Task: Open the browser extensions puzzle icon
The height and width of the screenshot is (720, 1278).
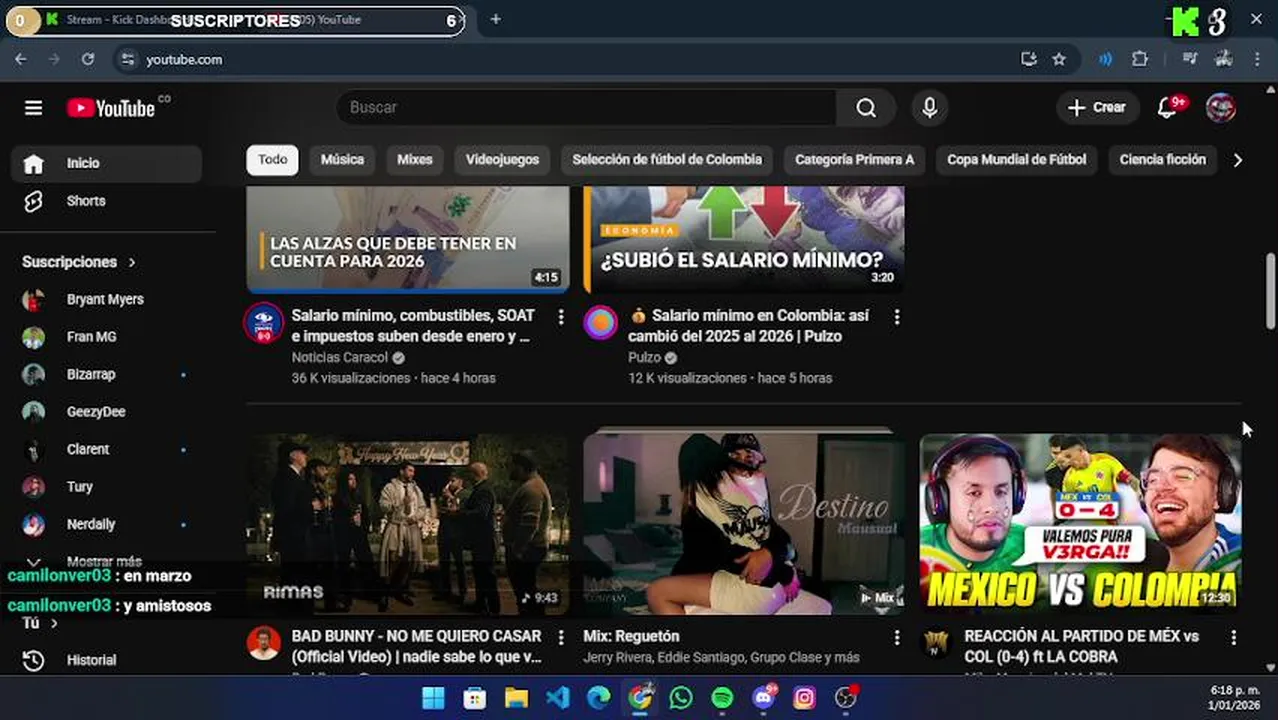Action: click(1140, 59)
